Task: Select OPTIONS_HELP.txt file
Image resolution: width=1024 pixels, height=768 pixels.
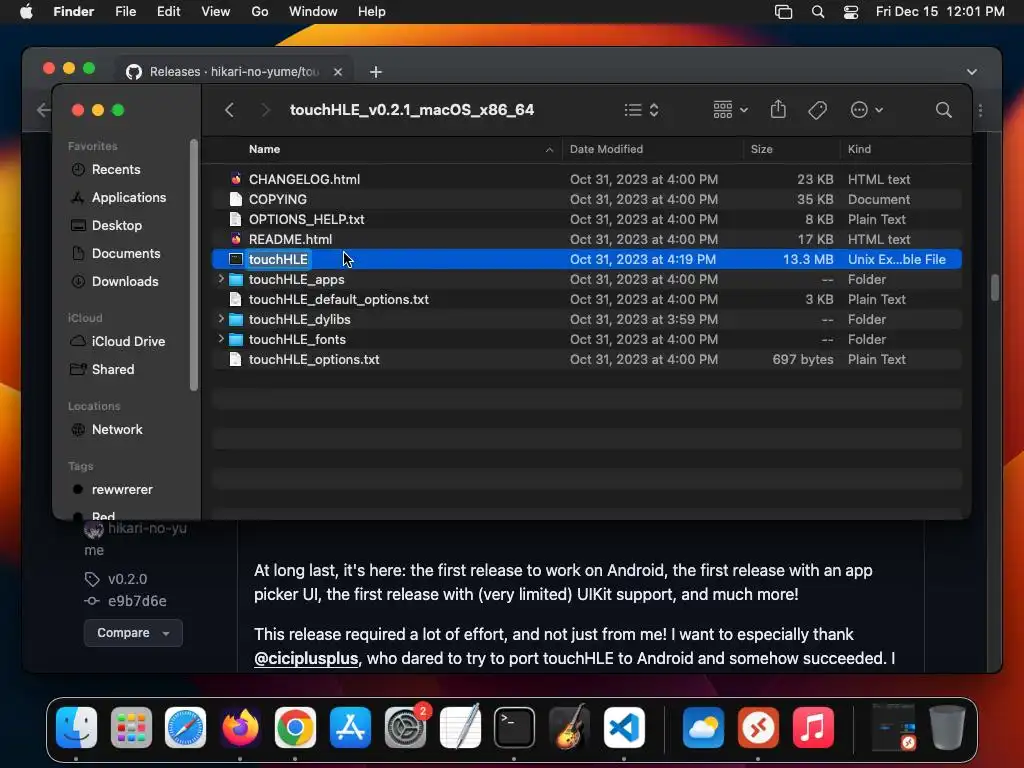Action: pos(586,219)
